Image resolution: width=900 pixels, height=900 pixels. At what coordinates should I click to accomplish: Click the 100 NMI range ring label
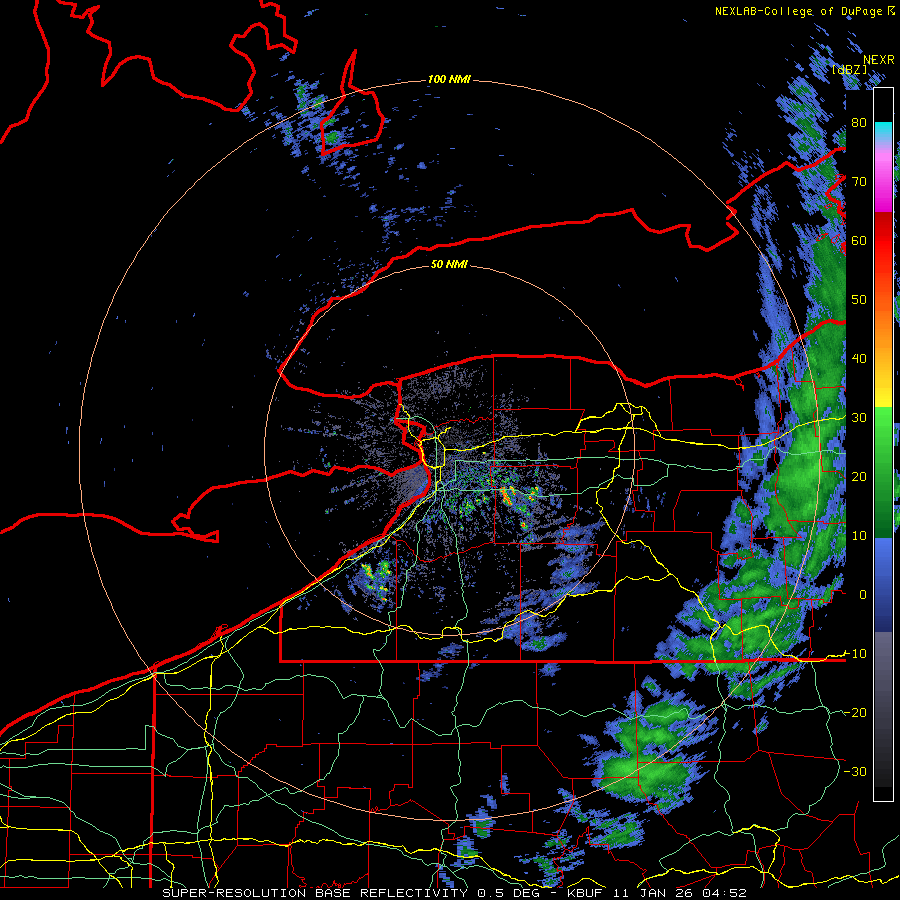(x=449, y=79)
